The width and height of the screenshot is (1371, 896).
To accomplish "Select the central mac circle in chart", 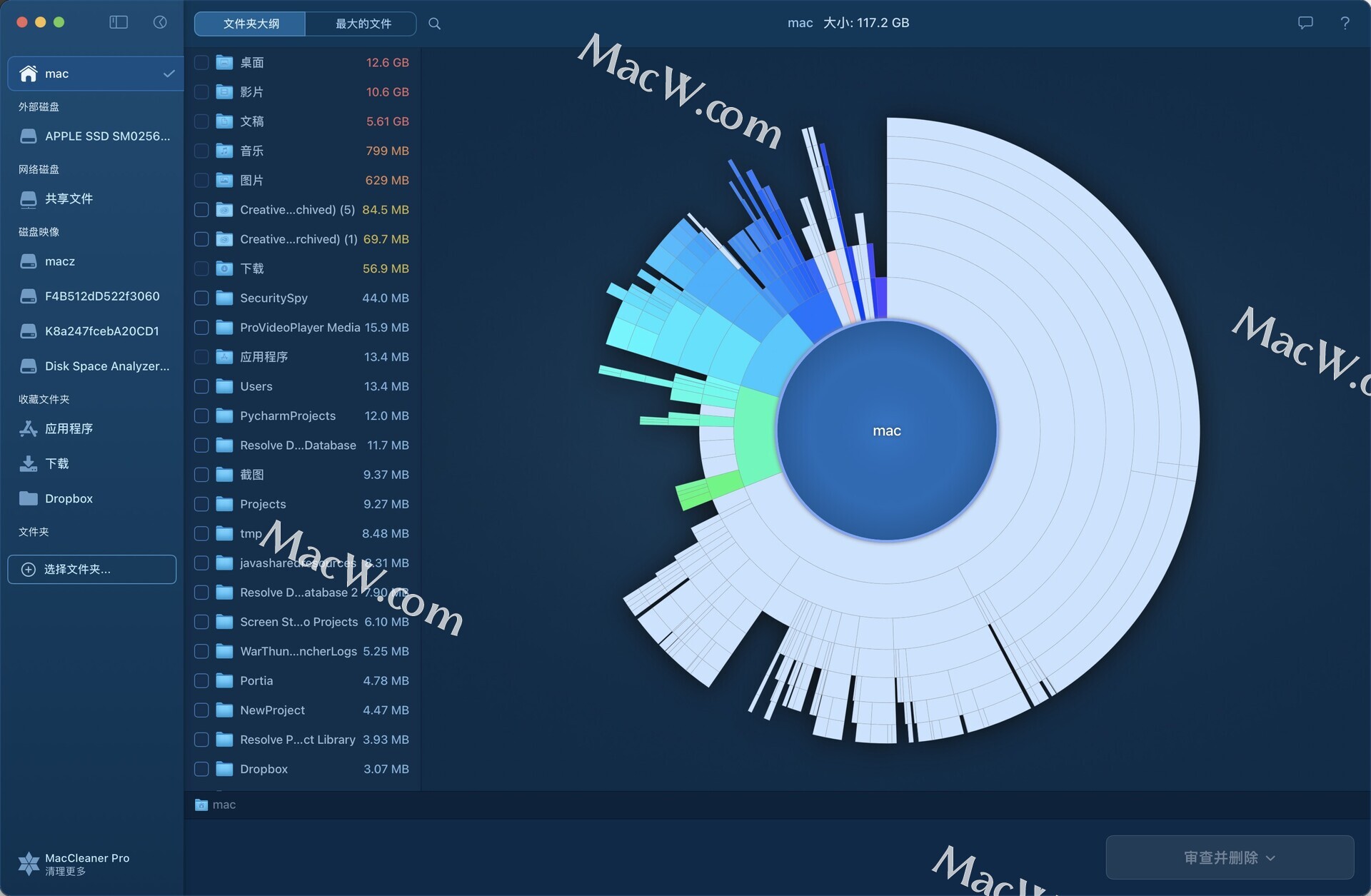I will (x=887, y=431).
